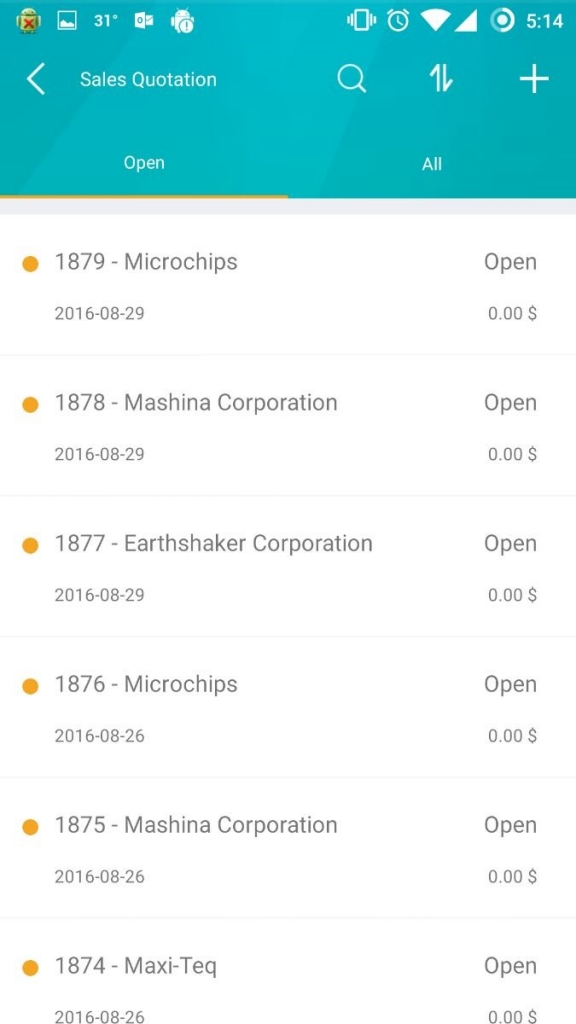Open quotation 1878 - Mashina Corporation
576x1024 pixels.
(288, 426)
